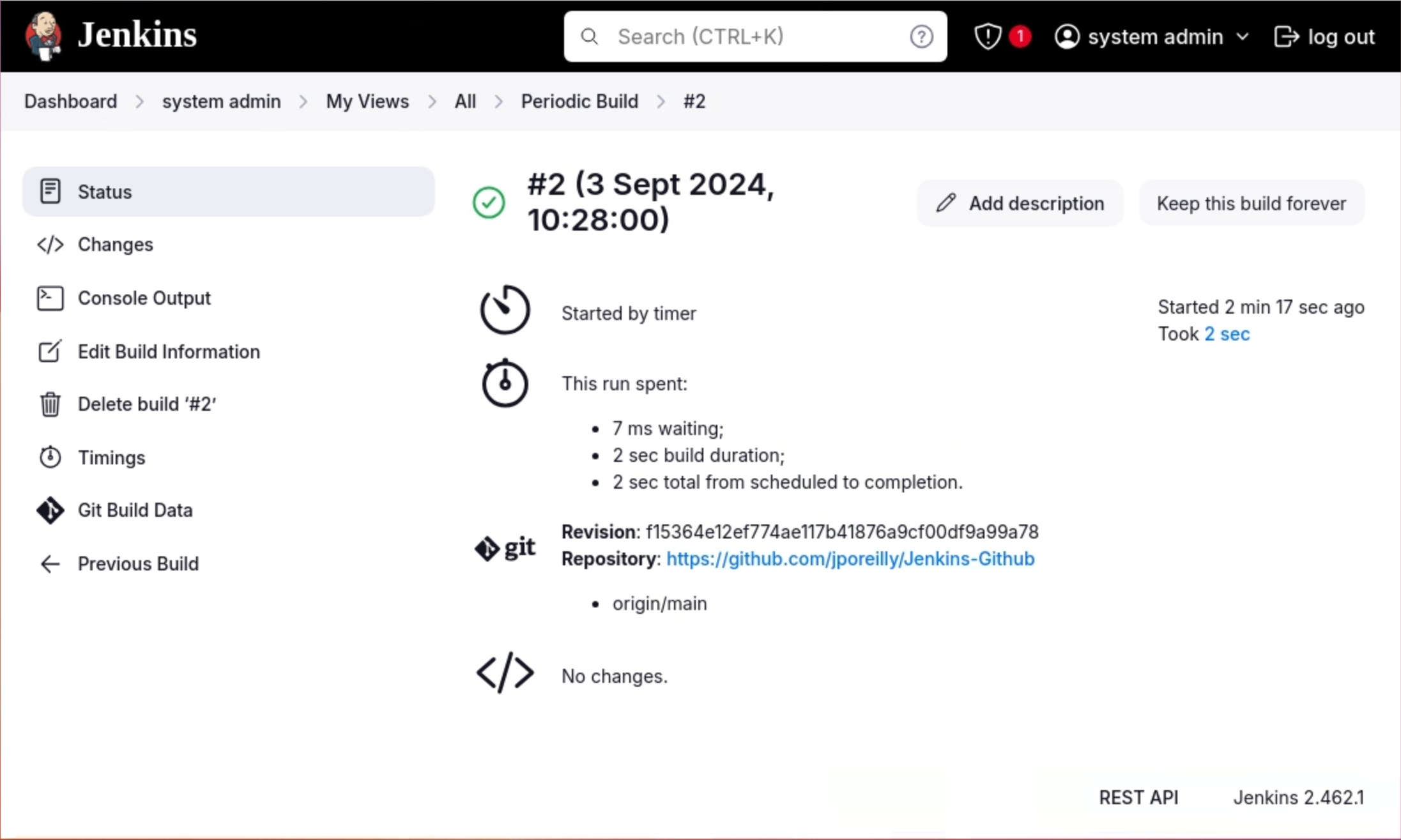Click the terminal icon beside Console Output
The height and width of the screenshot is (840, 1401).
50,298
